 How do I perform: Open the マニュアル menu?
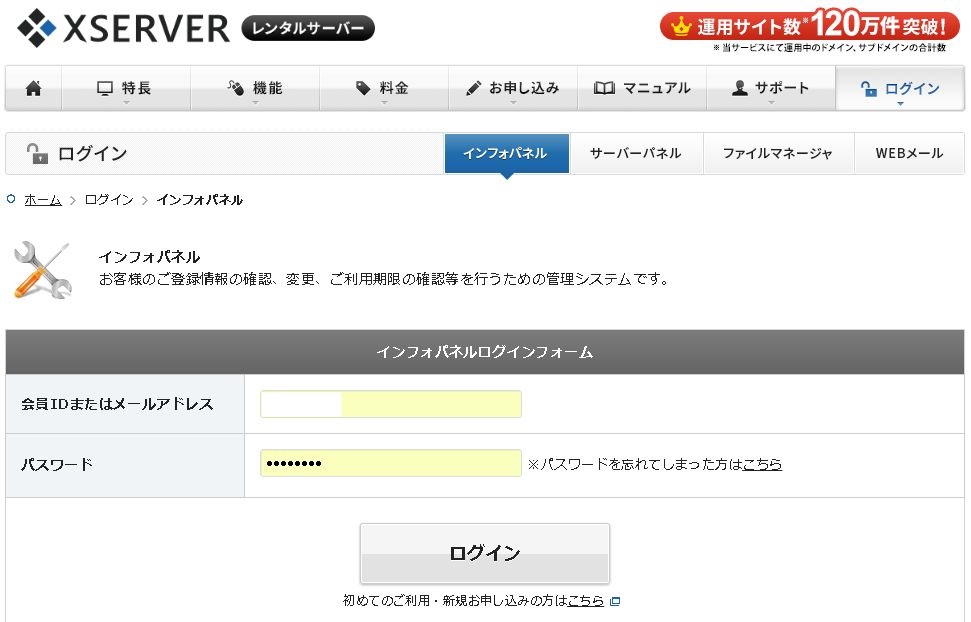[x=642, y=89]
